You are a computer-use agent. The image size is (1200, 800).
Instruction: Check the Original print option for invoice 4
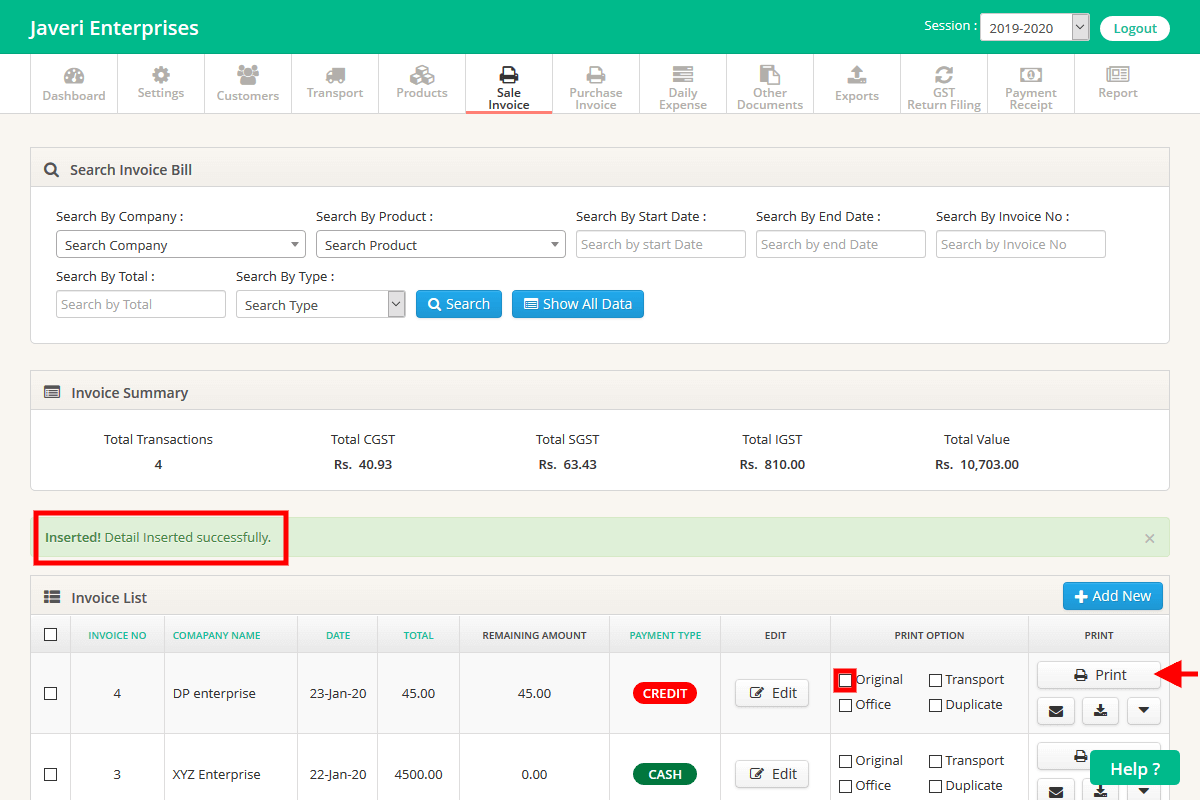[846, 680]
